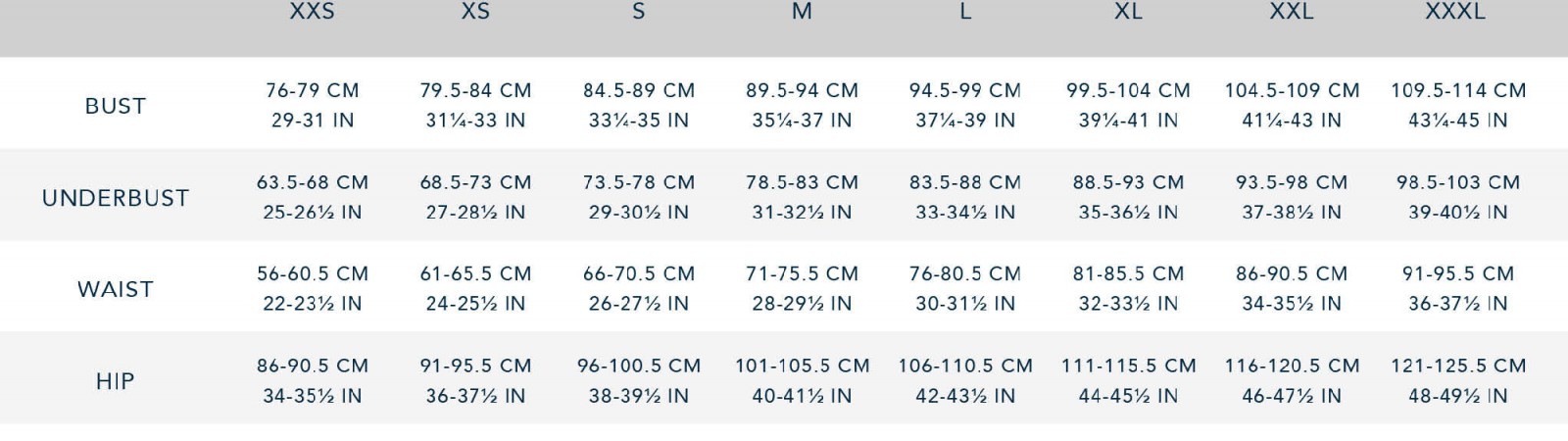This screenshot has height=441, width=1568.
Task: Select the XS size column header
Action: 475,12
